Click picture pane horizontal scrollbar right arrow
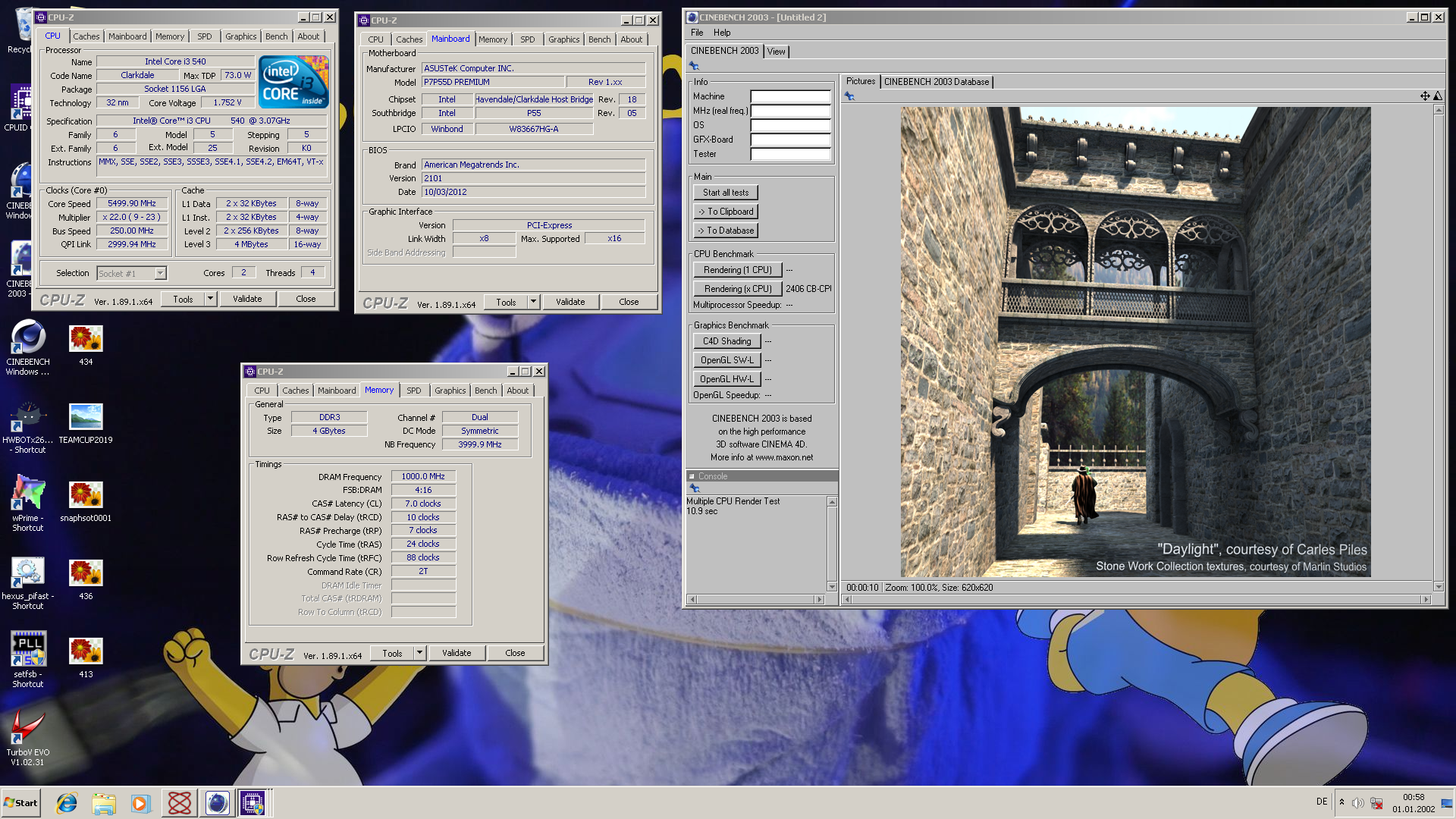 [1426, 599]
